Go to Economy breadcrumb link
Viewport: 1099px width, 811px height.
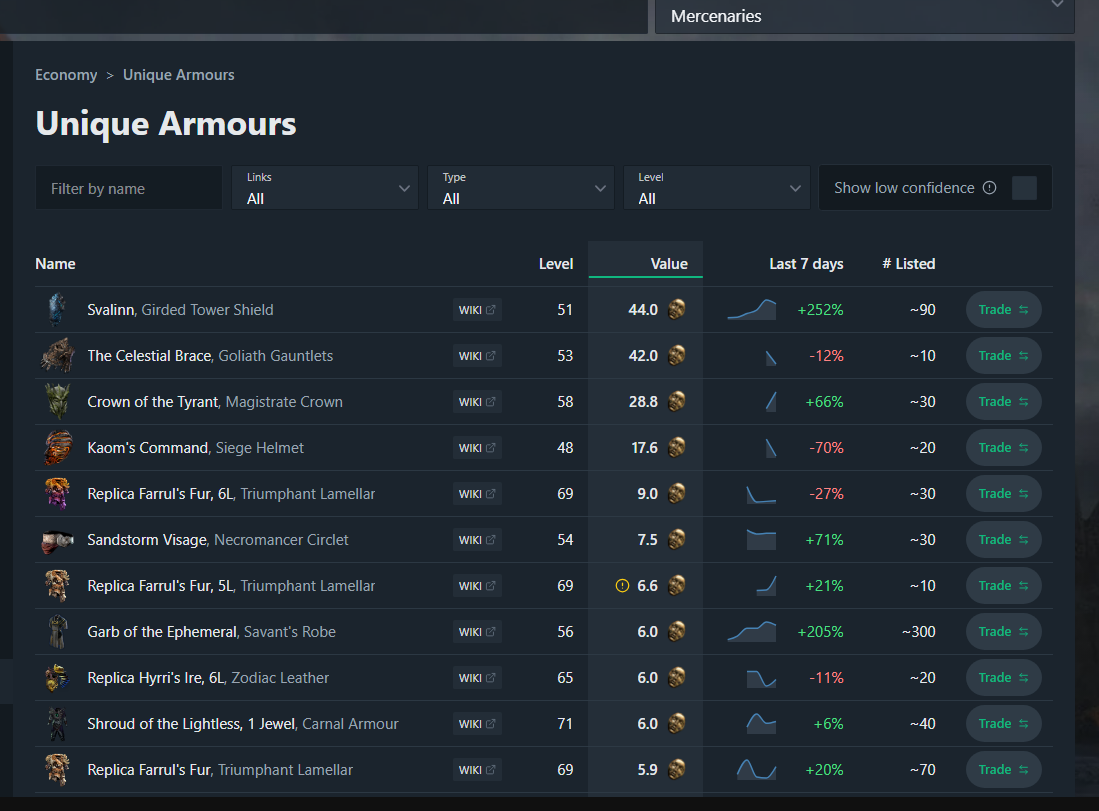click(66, 75)
